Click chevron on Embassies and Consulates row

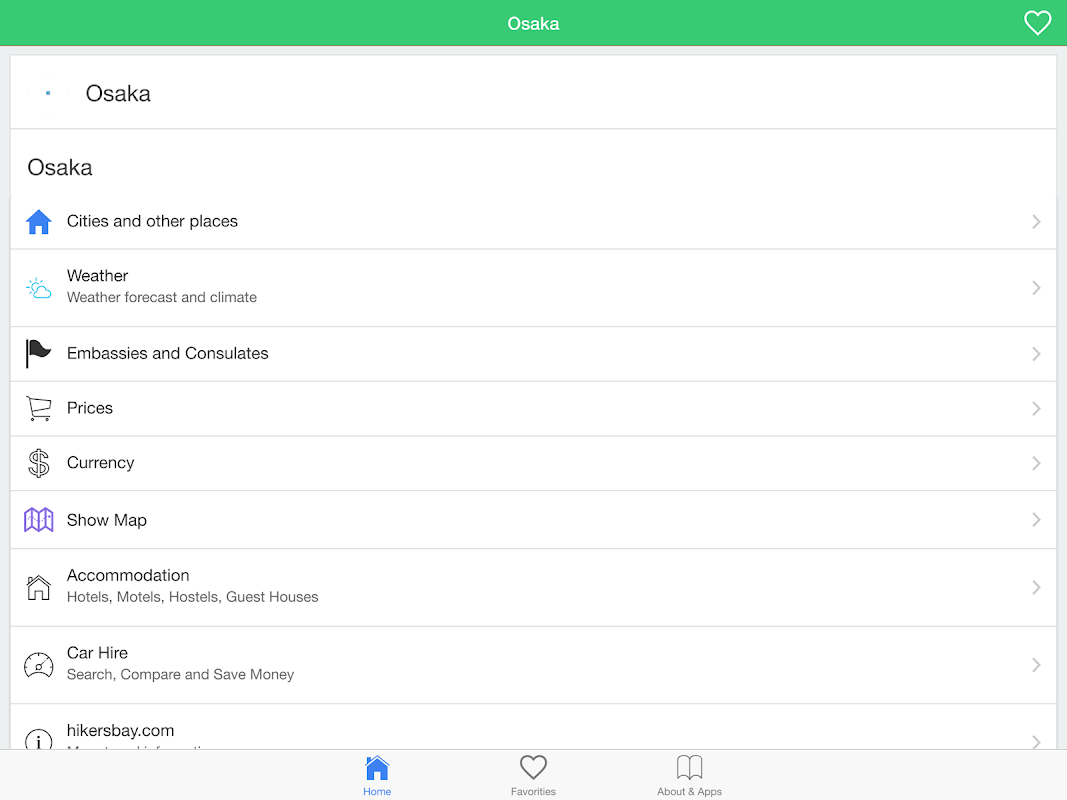1036,354
